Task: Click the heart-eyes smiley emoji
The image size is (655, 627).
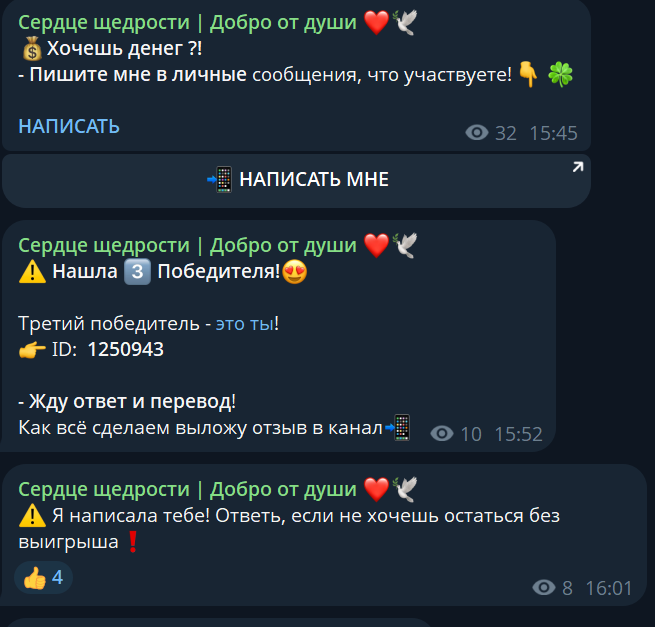Action: pyautogui.click(x=294, y=272)
